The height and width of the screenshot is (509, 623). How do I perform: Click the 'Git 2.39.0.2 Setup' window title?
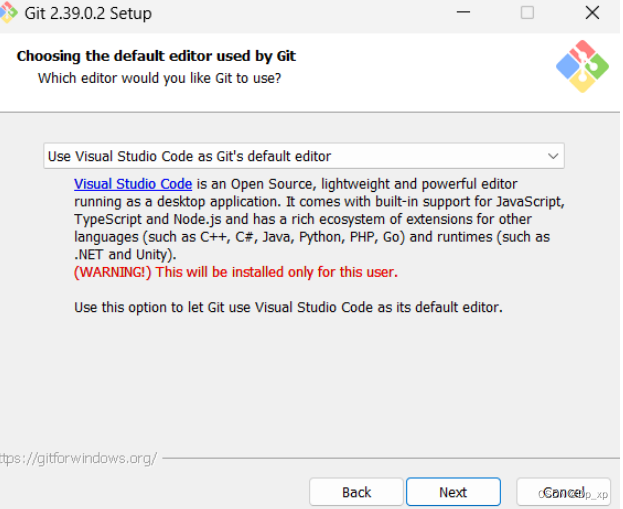point(88,14)
